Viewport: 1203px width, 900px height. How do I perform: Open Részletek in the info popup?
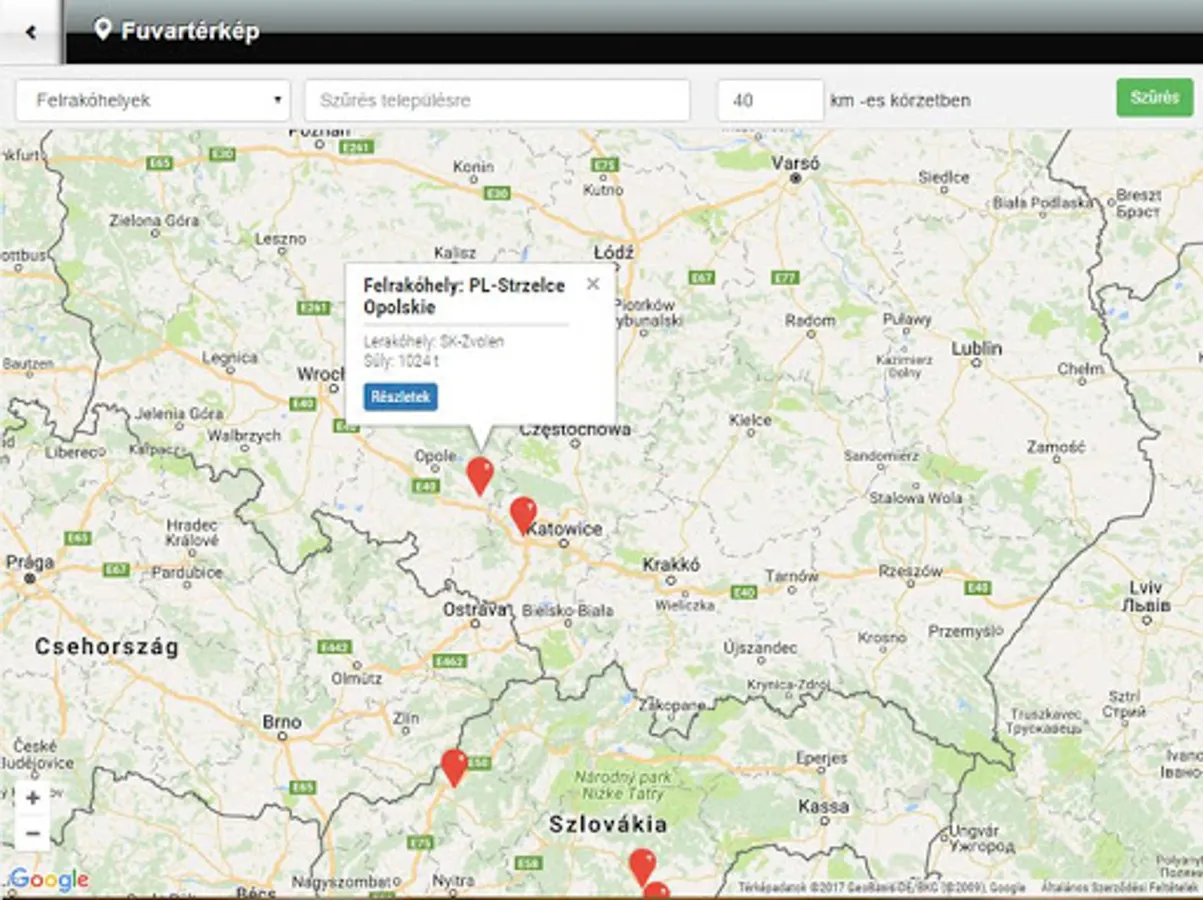[x=400, y=397]
